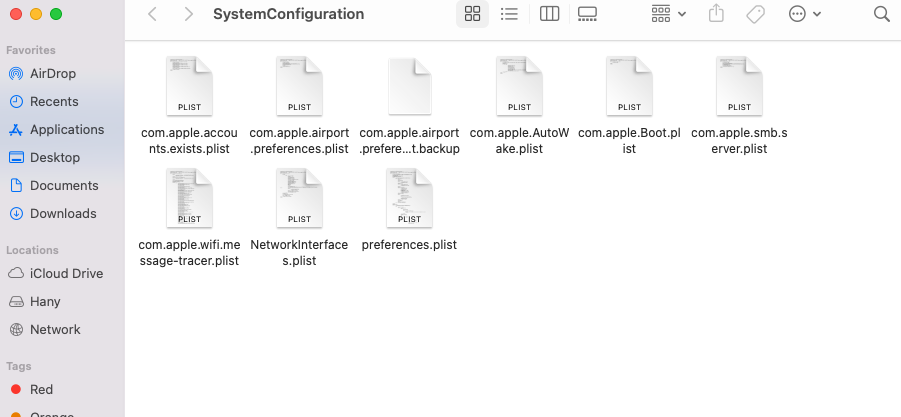Click the Edit Tags icon
Image resolution: width=901 pixels, height=417 pixels.
755,14
